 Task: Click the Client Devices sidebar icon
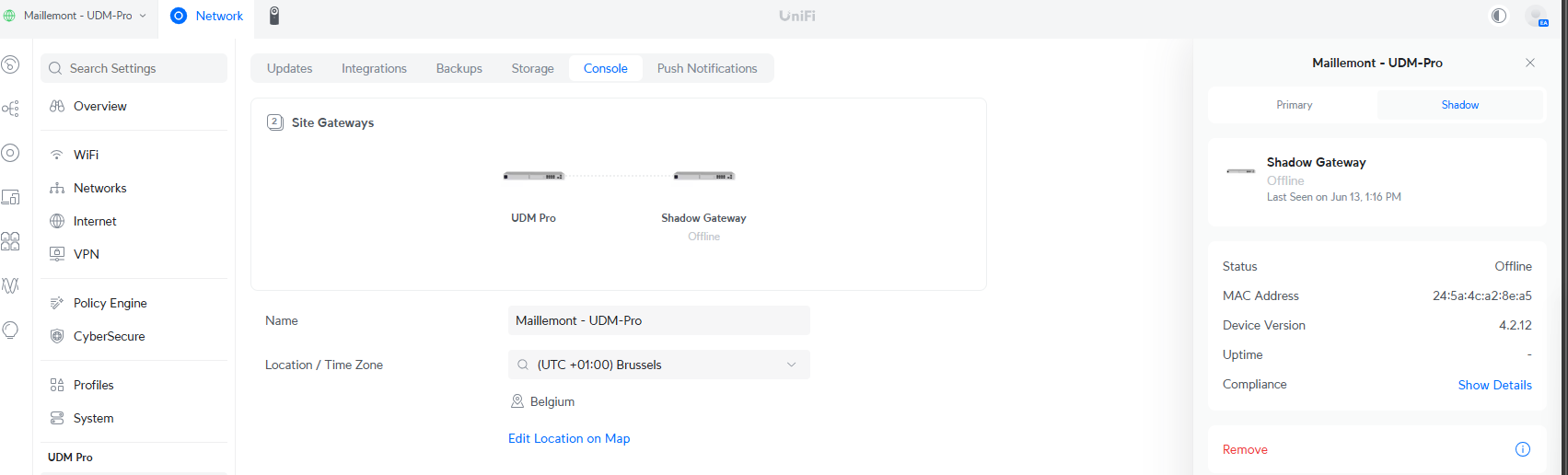[x=11, y=197]
